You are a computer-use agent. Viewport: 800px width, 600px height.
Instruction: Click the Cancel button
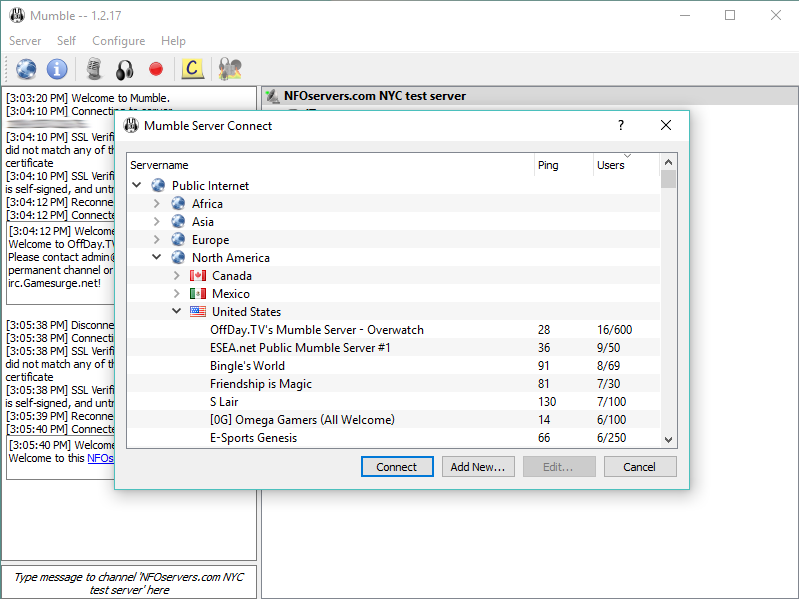tap(640, 467)
